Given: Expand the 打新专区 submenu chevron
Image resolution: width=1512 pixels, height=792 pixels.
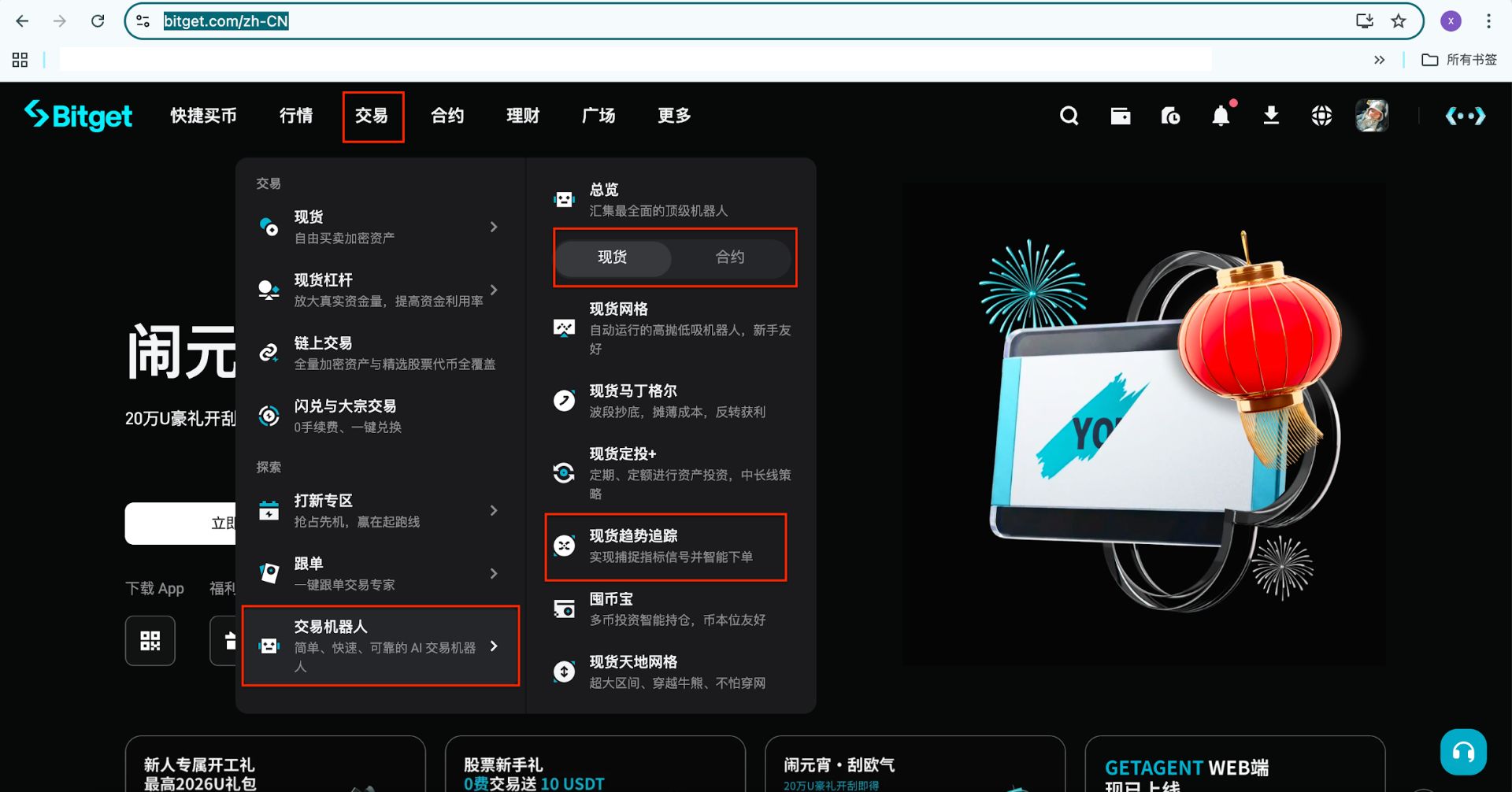Looking at the screenshot, I should click(x=494, y=510).
